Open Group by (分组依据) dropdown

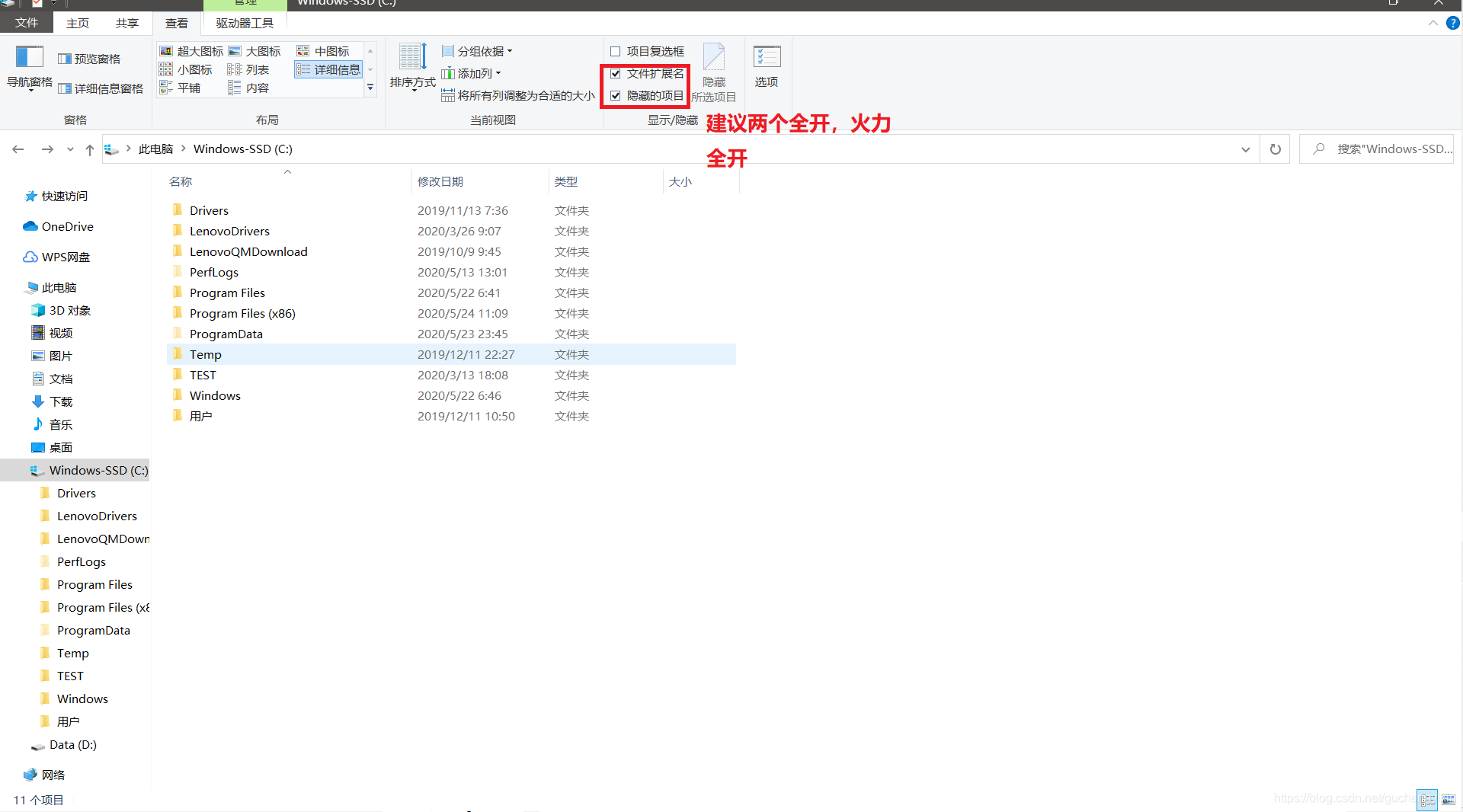tap(477, 51)
